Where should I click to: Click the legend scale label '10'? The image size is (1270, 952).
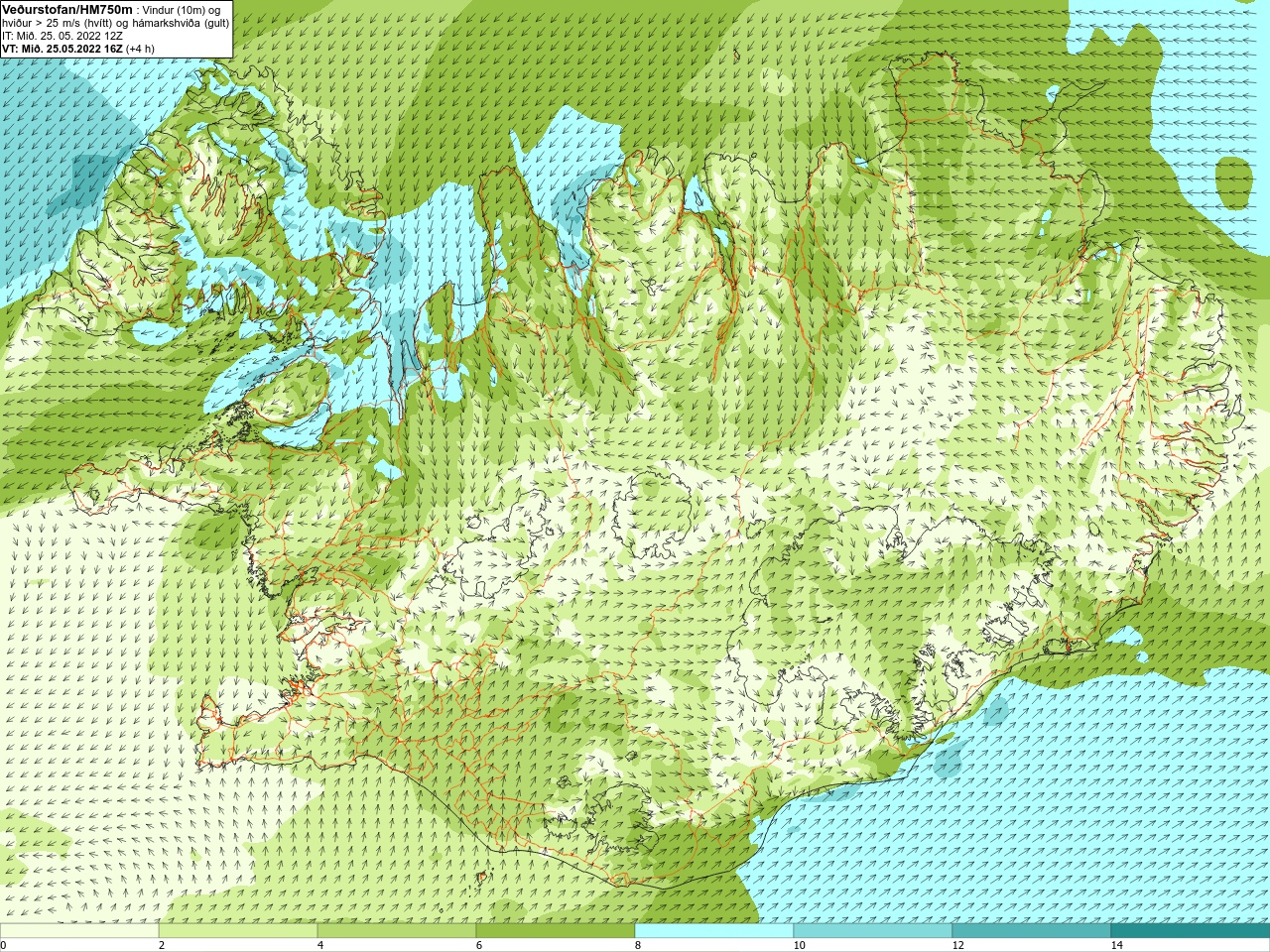click(800, 945)
